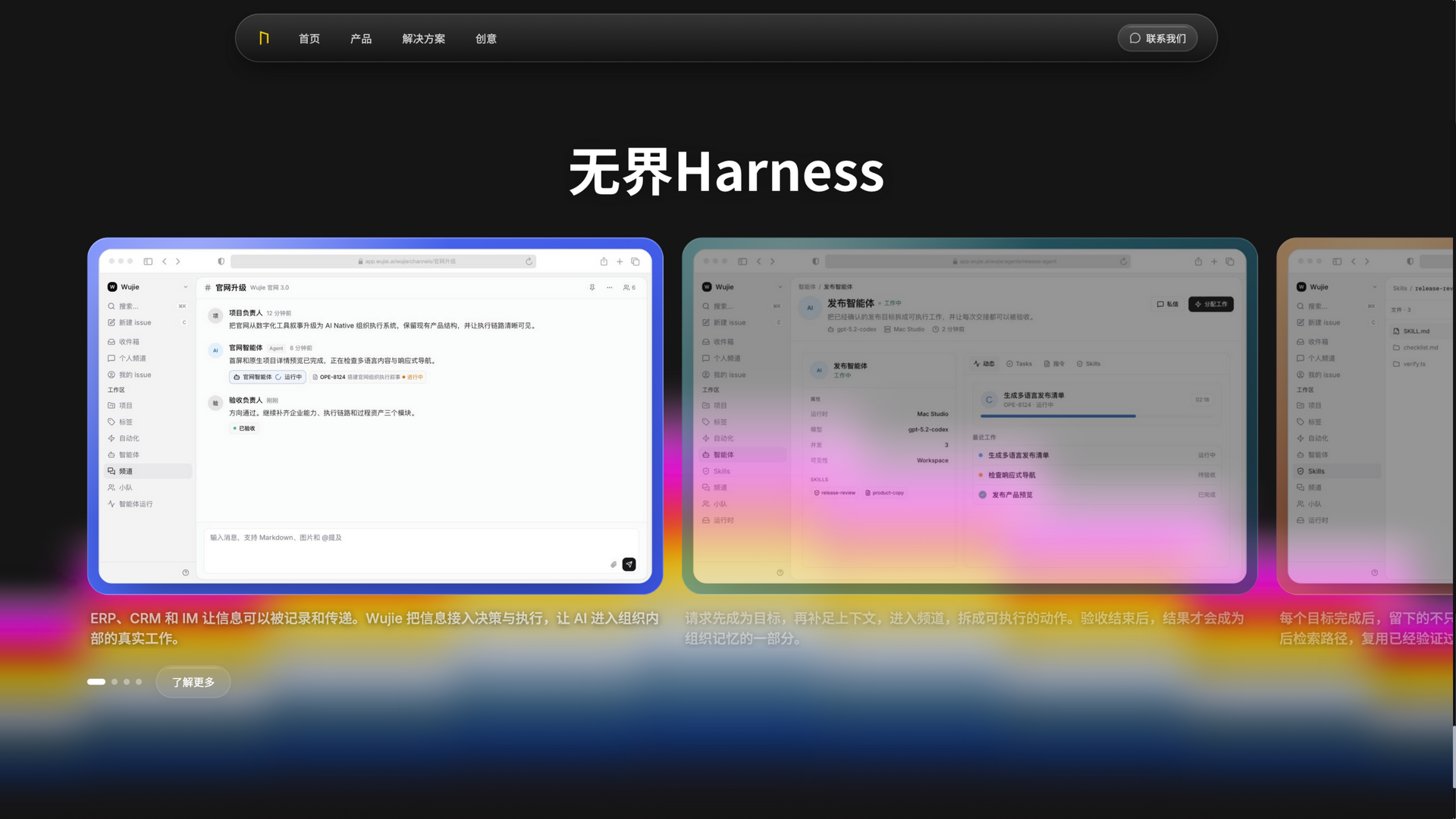Open 收件箱 in 官网升级 mockup sidebar

147,342
